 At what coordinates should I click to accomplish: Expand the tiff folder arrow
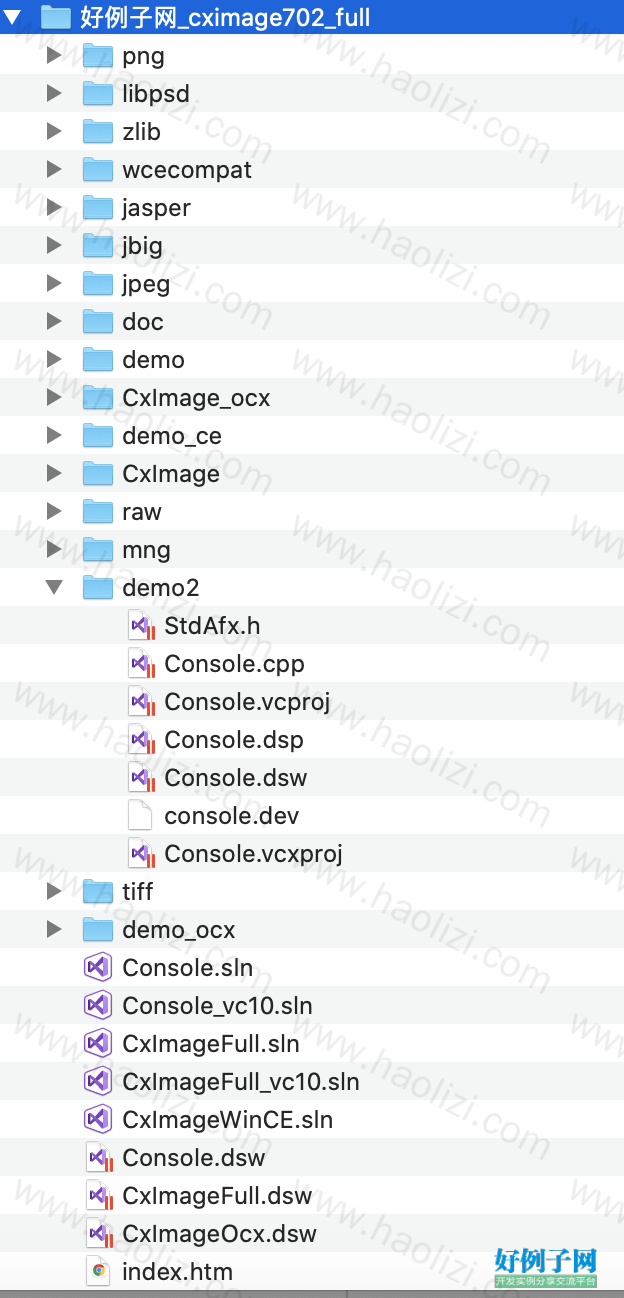[54, 892]
